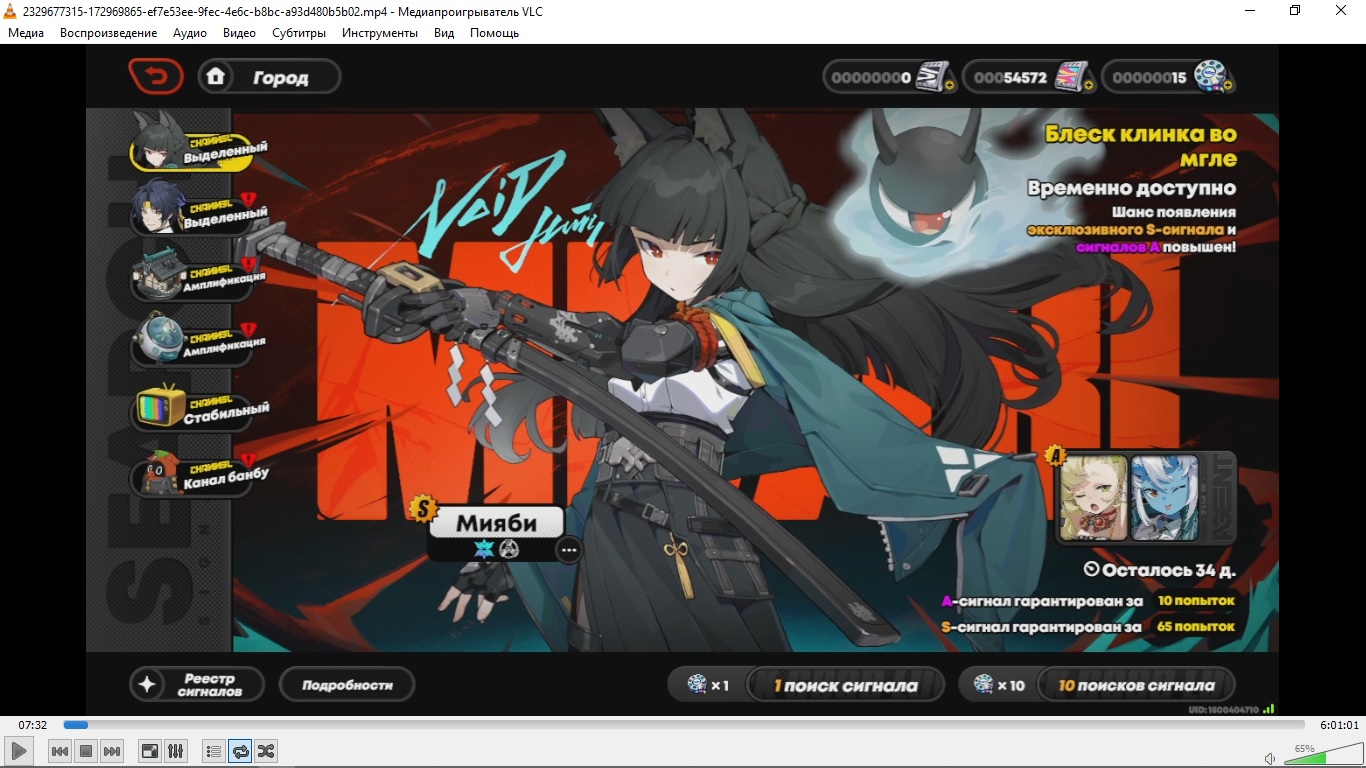Open the Помощь menu
Viewport: 1366px width, 768px height.
coord(494,33)
